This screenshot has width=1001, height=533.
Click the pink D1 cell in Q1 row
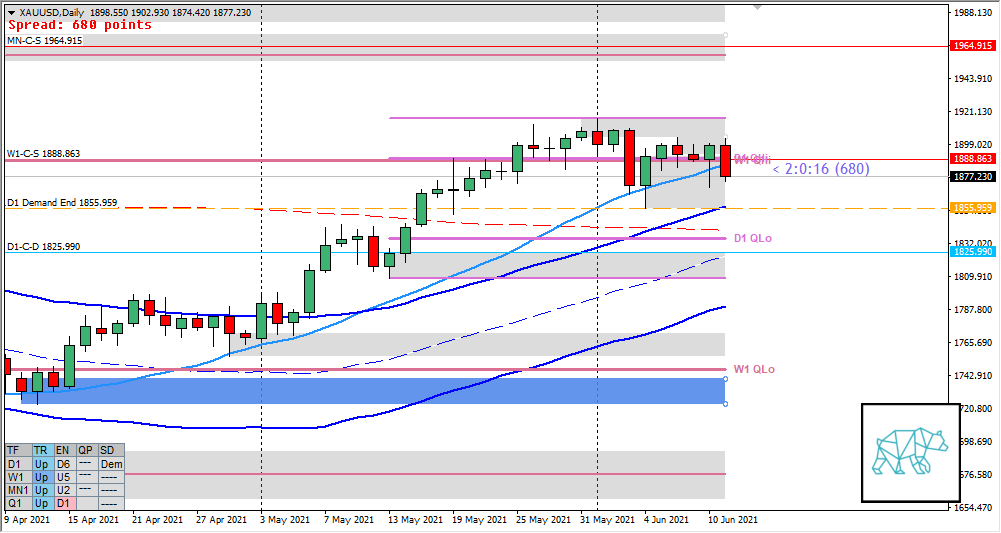tap(65, 504)
